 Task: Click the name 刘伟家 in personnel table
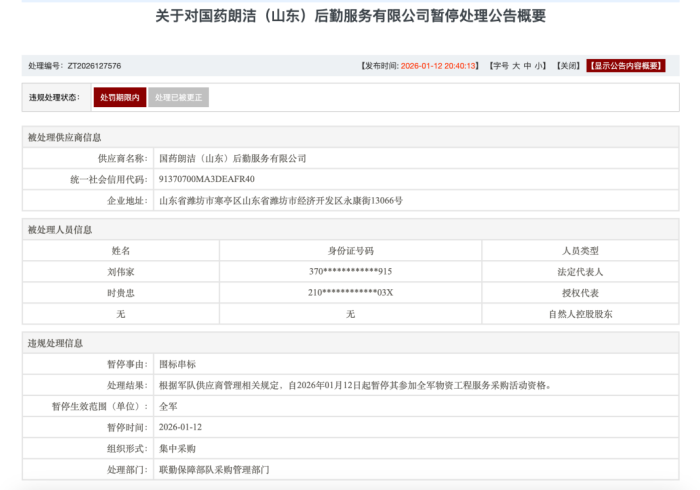121,272
